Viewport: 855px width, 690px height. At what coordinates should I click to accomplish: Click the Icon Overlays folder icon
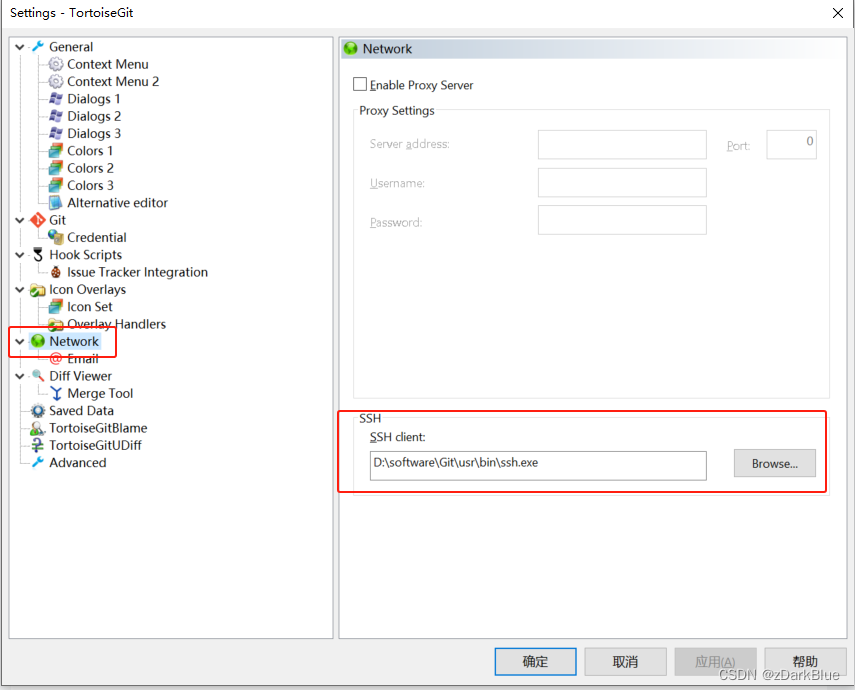tap(38, 290)
